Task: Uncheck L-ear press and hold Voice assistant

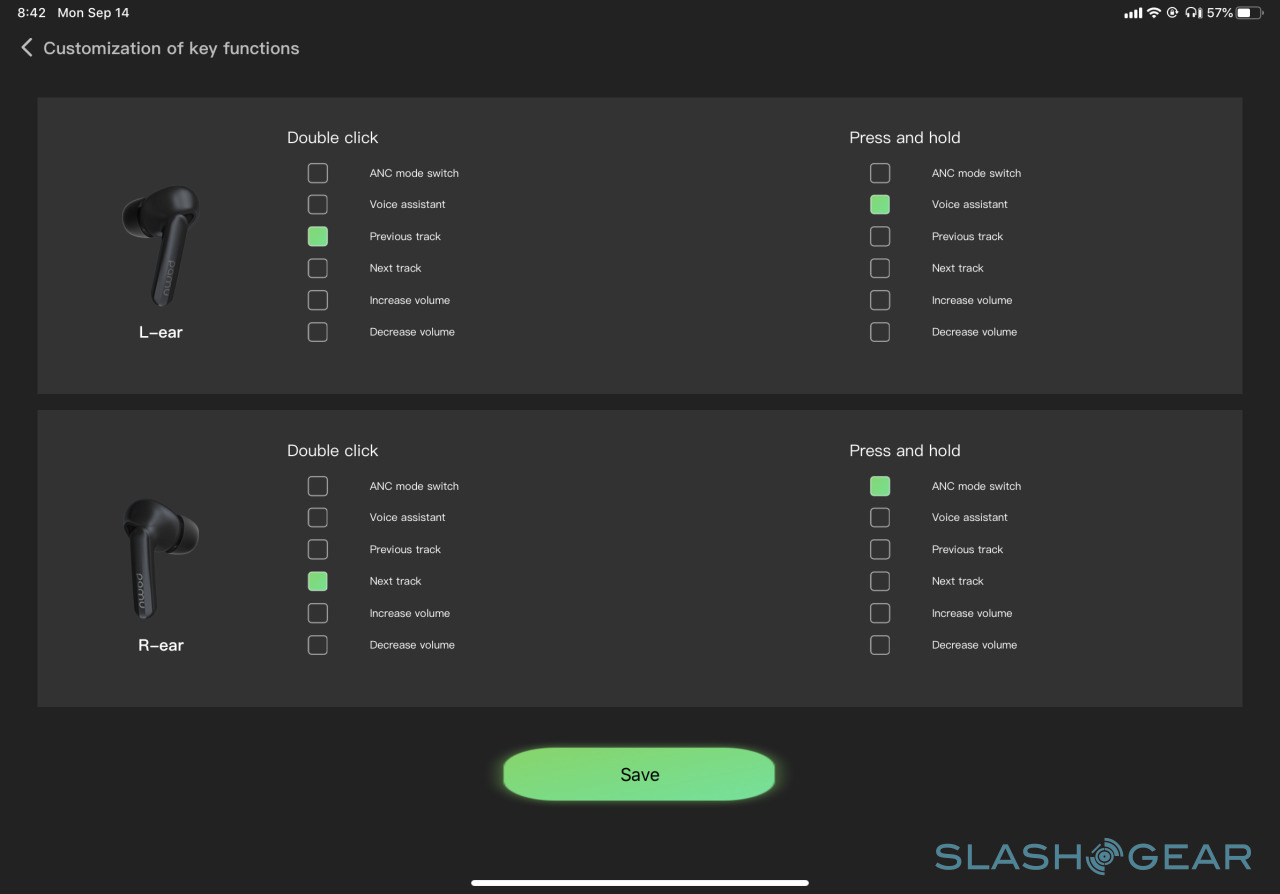Action: (880, 205)
